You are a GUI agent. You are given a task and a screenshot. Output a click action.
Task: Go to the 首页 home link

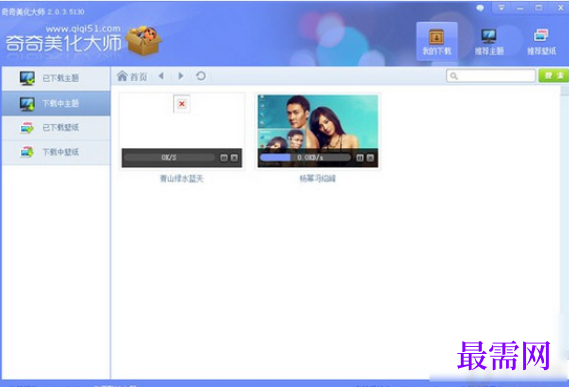tap(132, 76)
